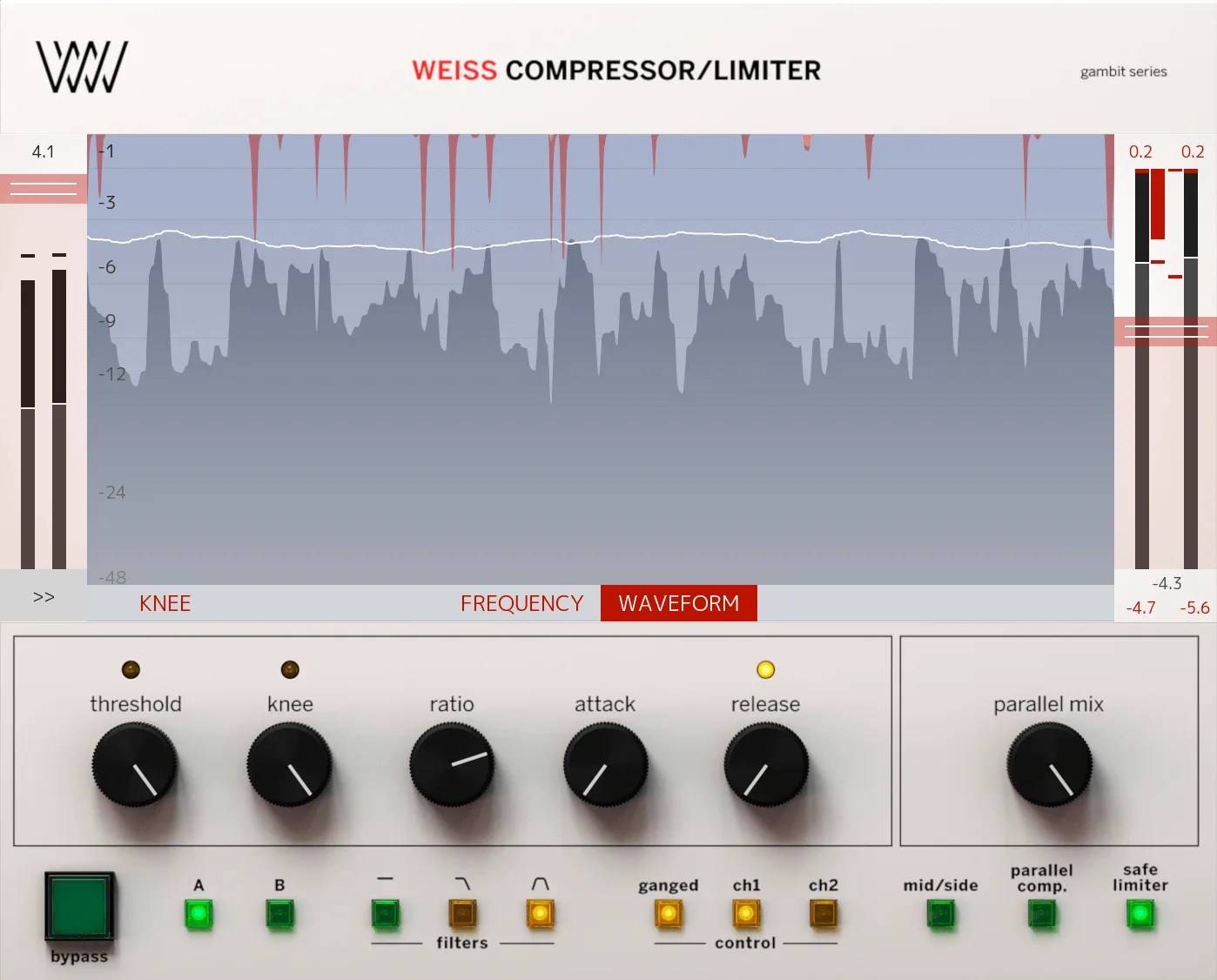1217x980 pixels.
Task: Enable ganged control mode
Action: click(x=669, y=915)
